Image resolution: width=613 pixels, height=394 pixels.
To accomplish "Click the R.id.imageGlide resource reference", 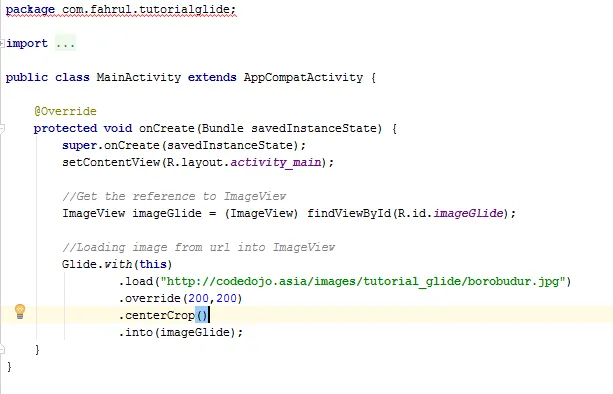I will tap(450, 213).
